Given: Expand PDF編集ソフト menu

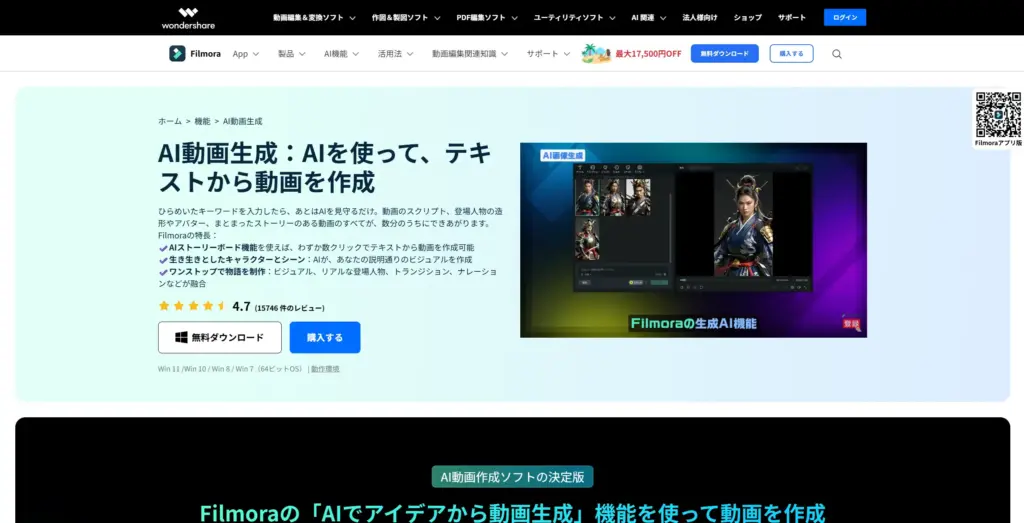Looking at the screenshot, I should tap(487, 18).
